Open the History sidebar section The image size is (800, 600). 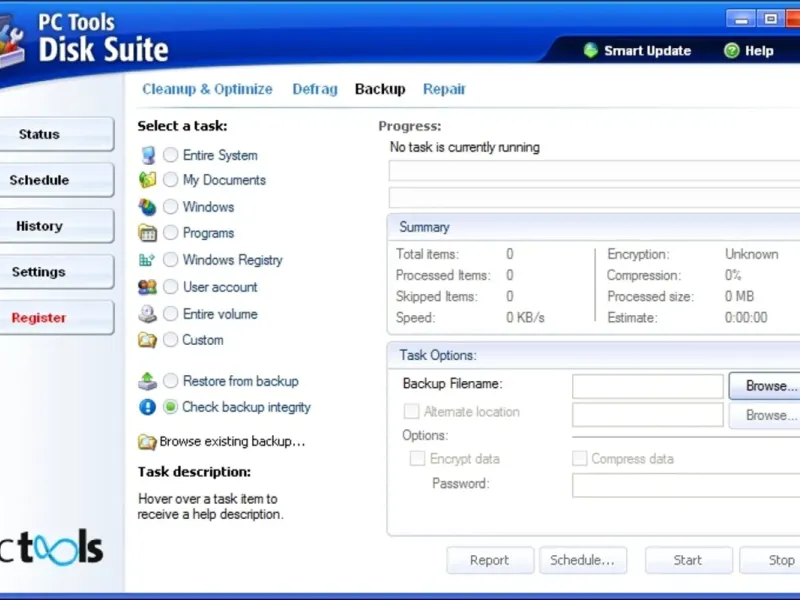56,226
